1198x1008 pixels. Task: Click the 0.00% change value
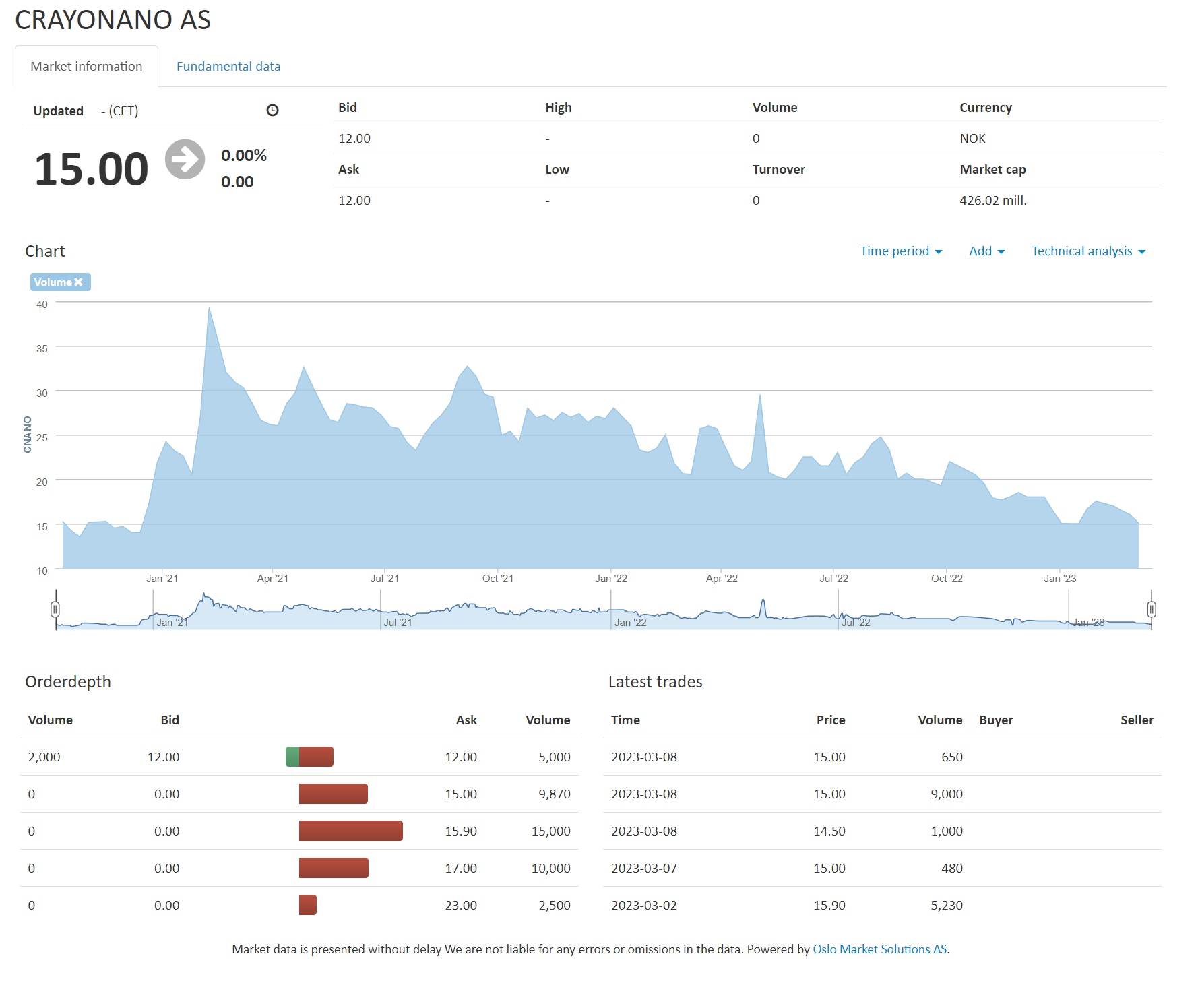(x=244, y=156)
